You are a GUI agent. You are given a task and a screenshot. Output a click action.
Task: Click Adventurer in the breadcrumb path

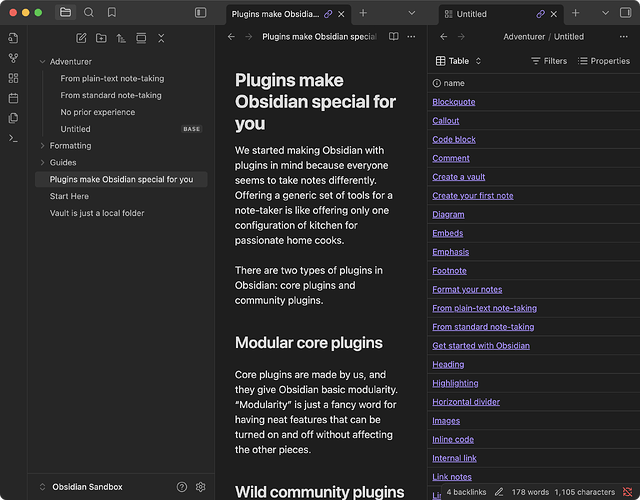pos(524,37)
